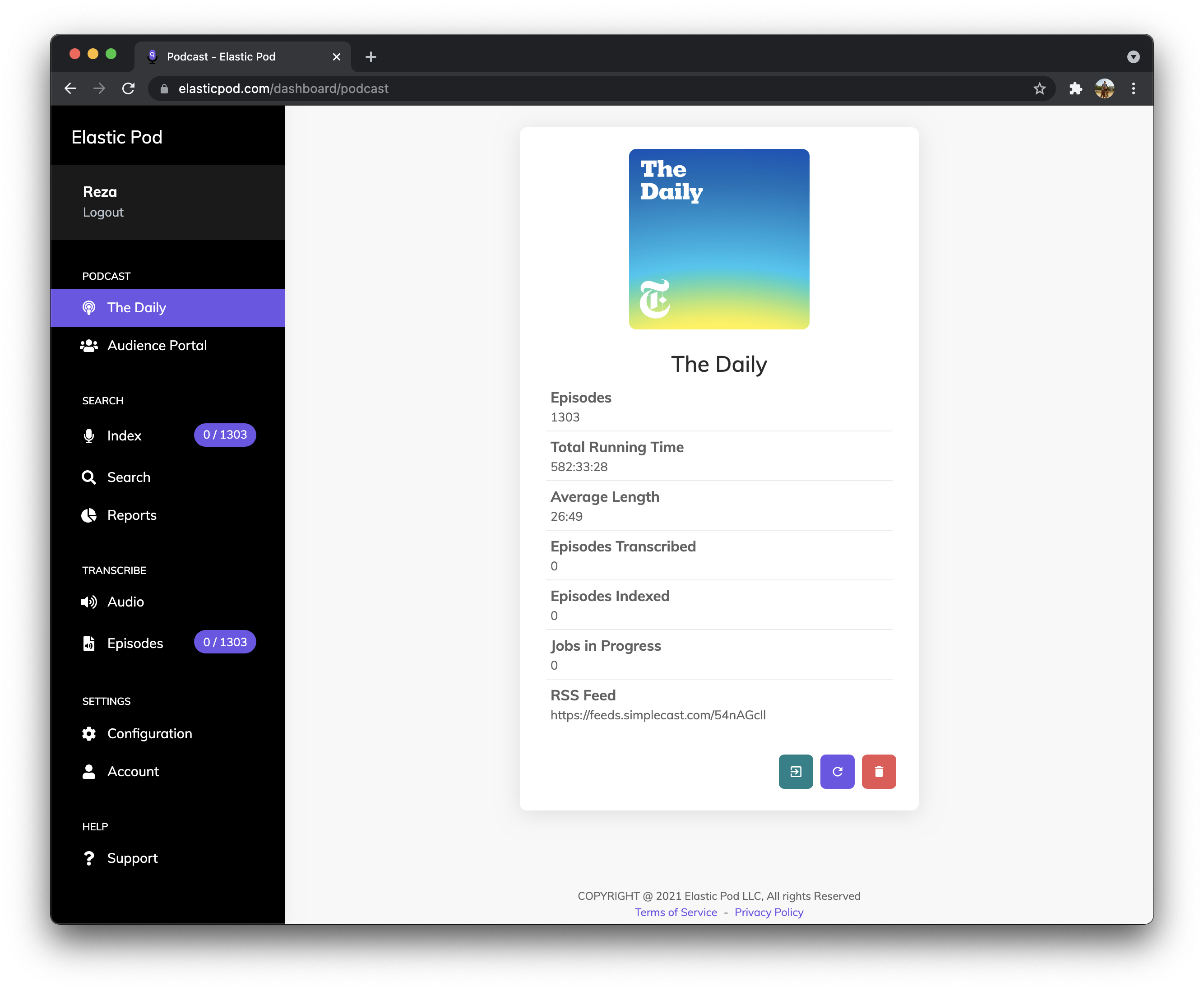The image size is (1204, 991).
Task: Open the Terms of Service link
Action: 676,912
